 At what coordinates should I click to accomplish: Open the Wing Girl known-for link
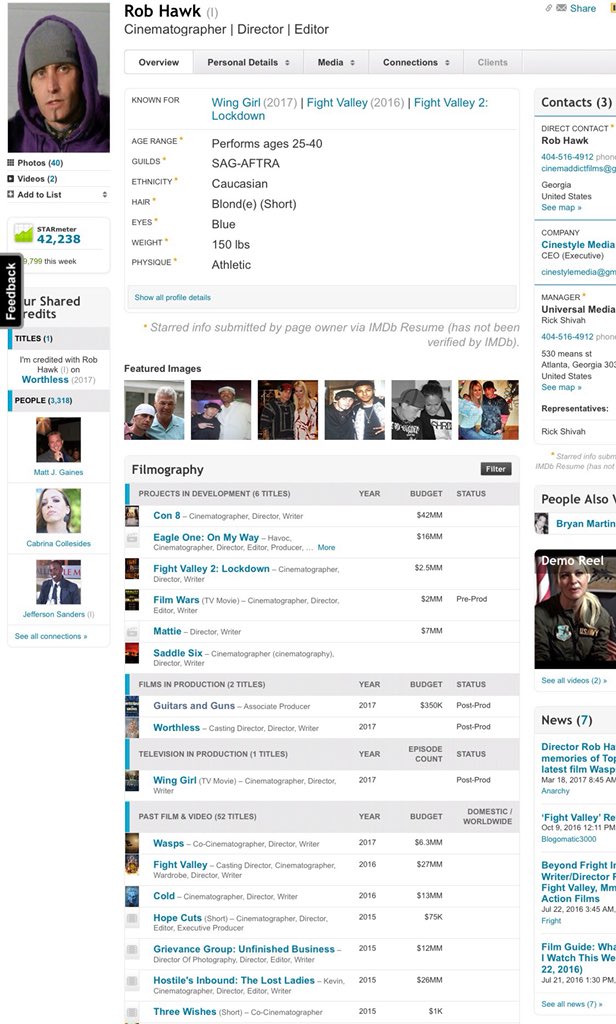pos(236,103)
